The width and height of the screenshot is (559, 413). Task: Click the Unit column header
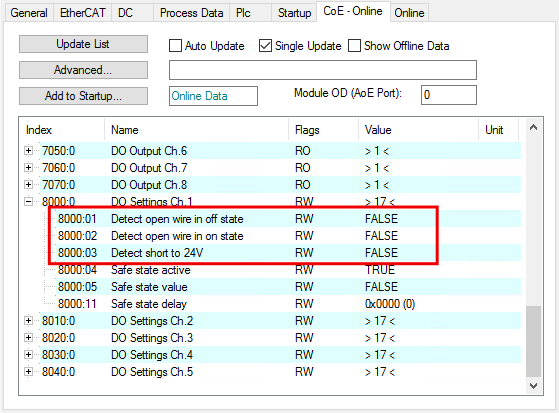498,130
